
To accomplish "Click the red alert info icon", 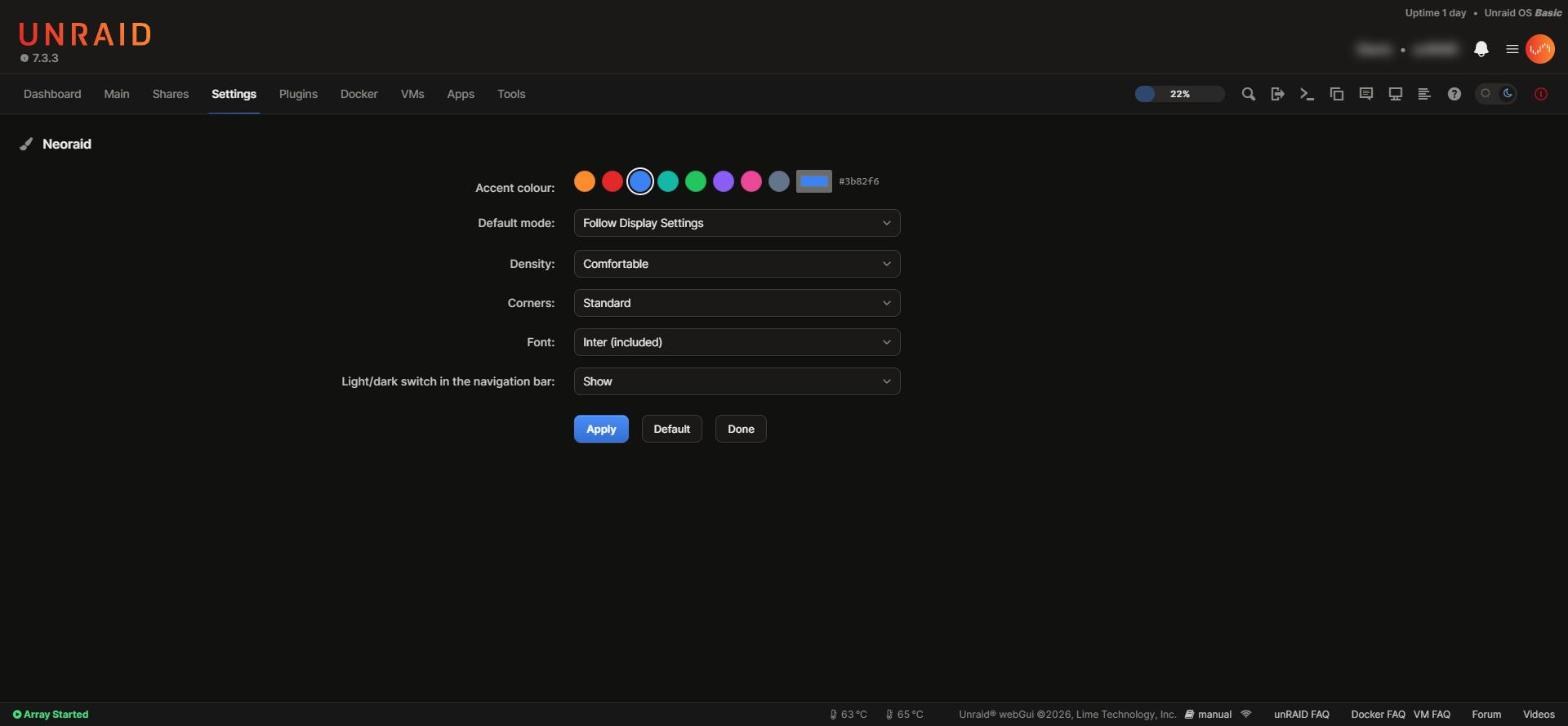I will pyautogui.click(x=1541, y=94).
